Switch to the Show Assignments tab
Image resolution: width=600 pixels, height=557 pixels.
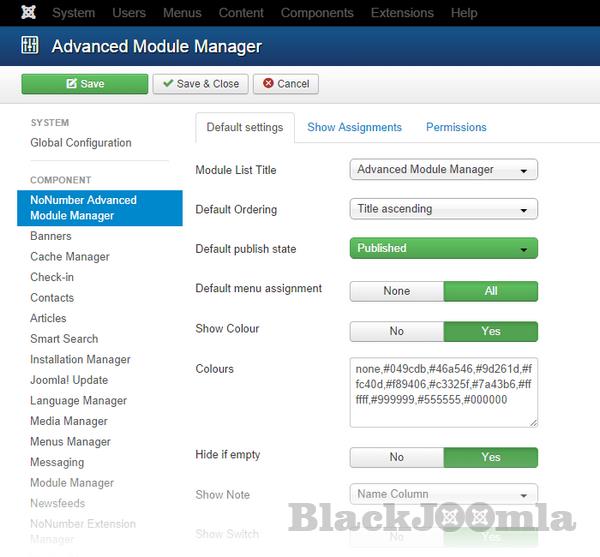click(354, 127)
